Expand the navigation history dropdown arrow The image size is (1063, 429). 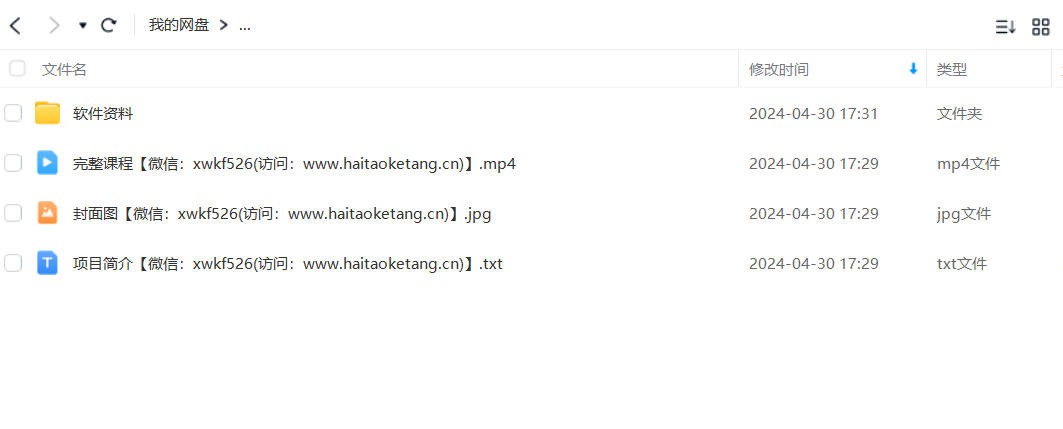coord(83,26)
